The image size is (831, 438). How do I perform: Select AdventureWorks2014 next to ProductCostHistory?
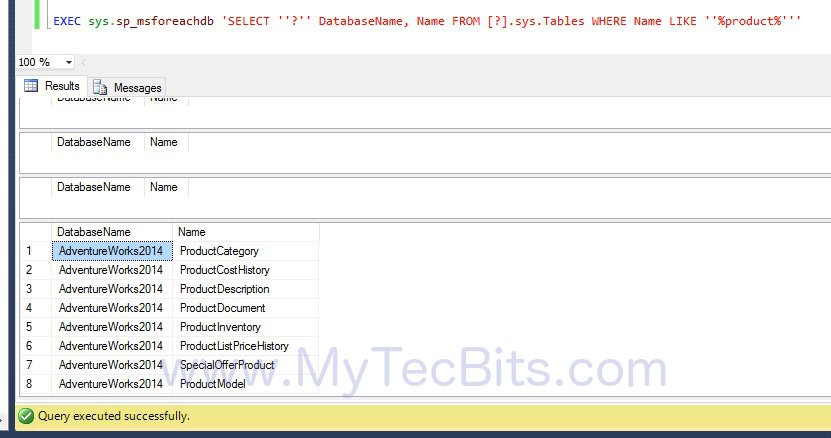click(112, 270)
